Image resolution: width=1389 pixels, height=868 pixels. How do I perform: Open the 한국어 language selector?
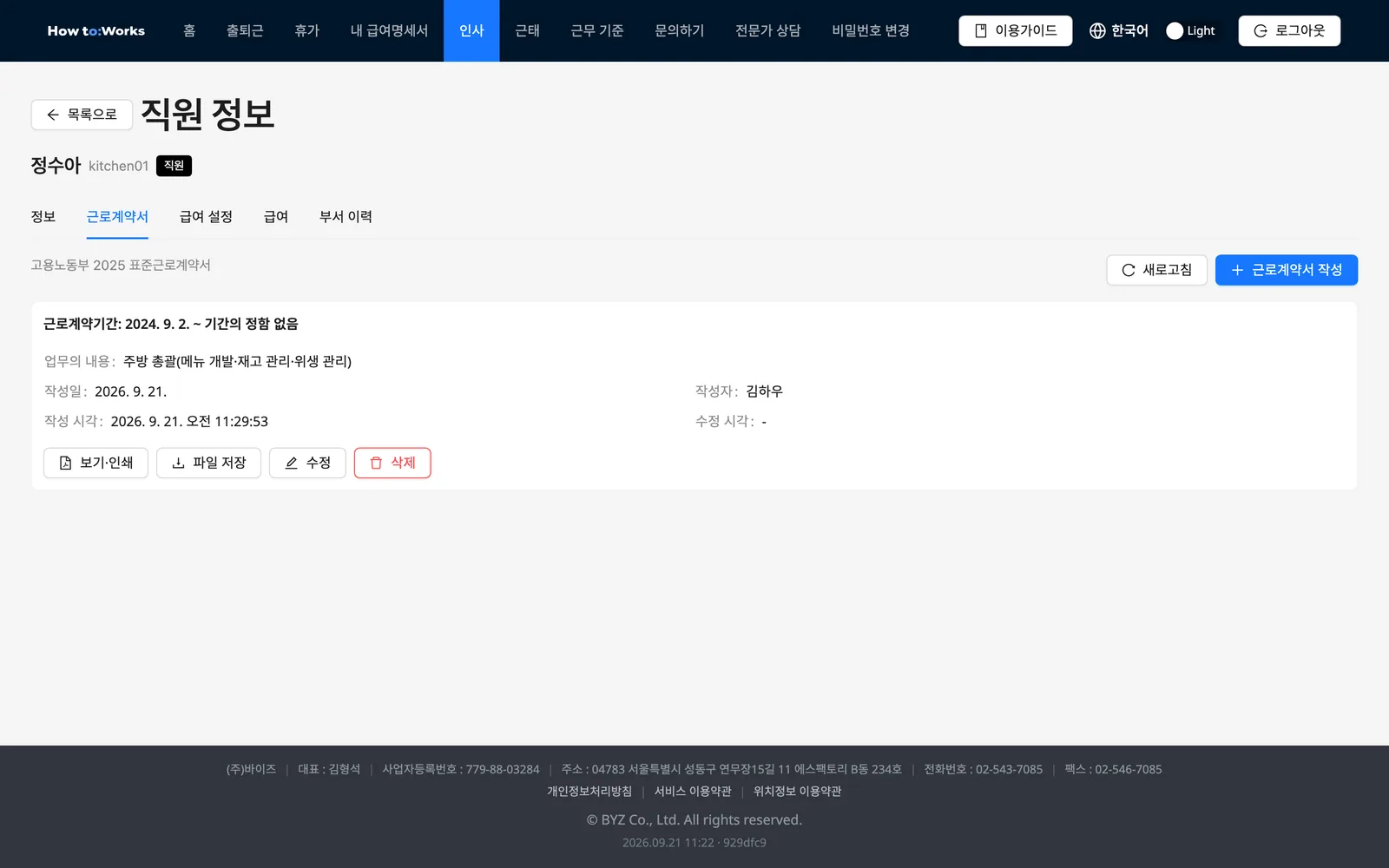pos(1119,30)
